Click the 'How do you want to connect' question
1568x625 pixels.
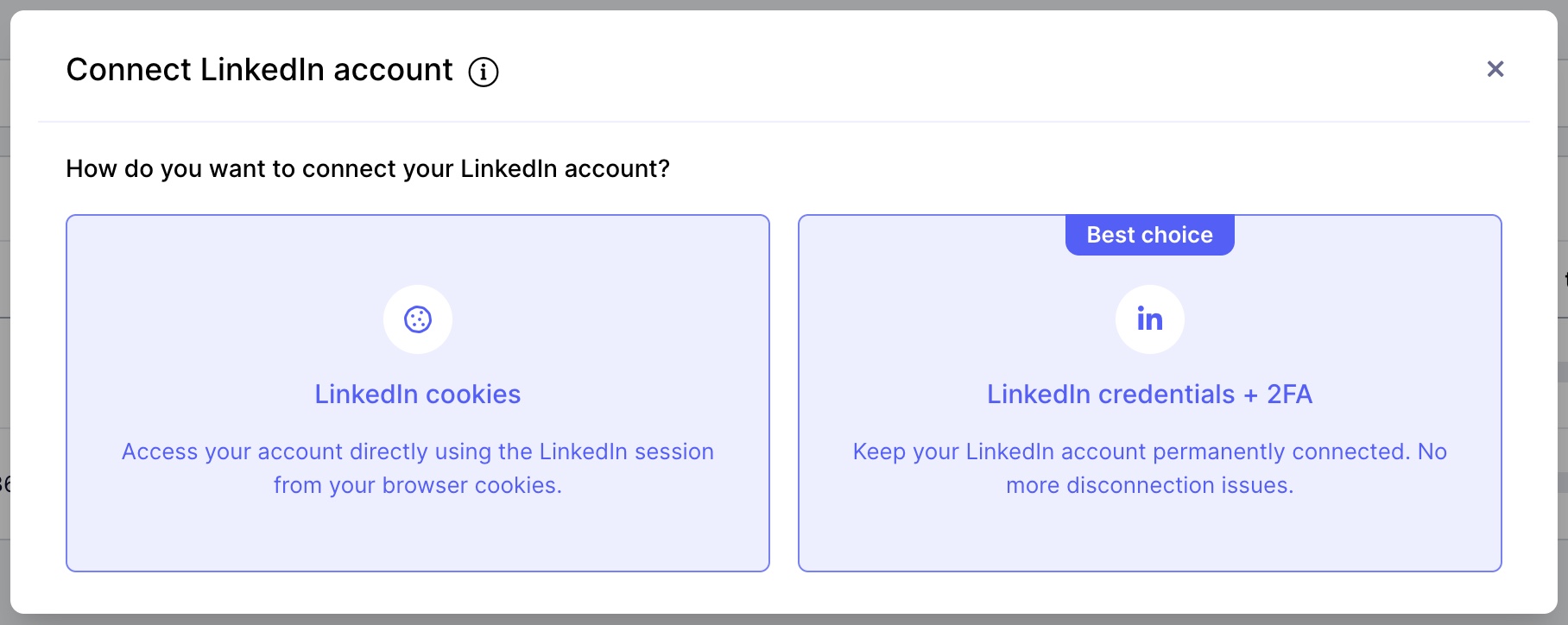click(368, 168)
